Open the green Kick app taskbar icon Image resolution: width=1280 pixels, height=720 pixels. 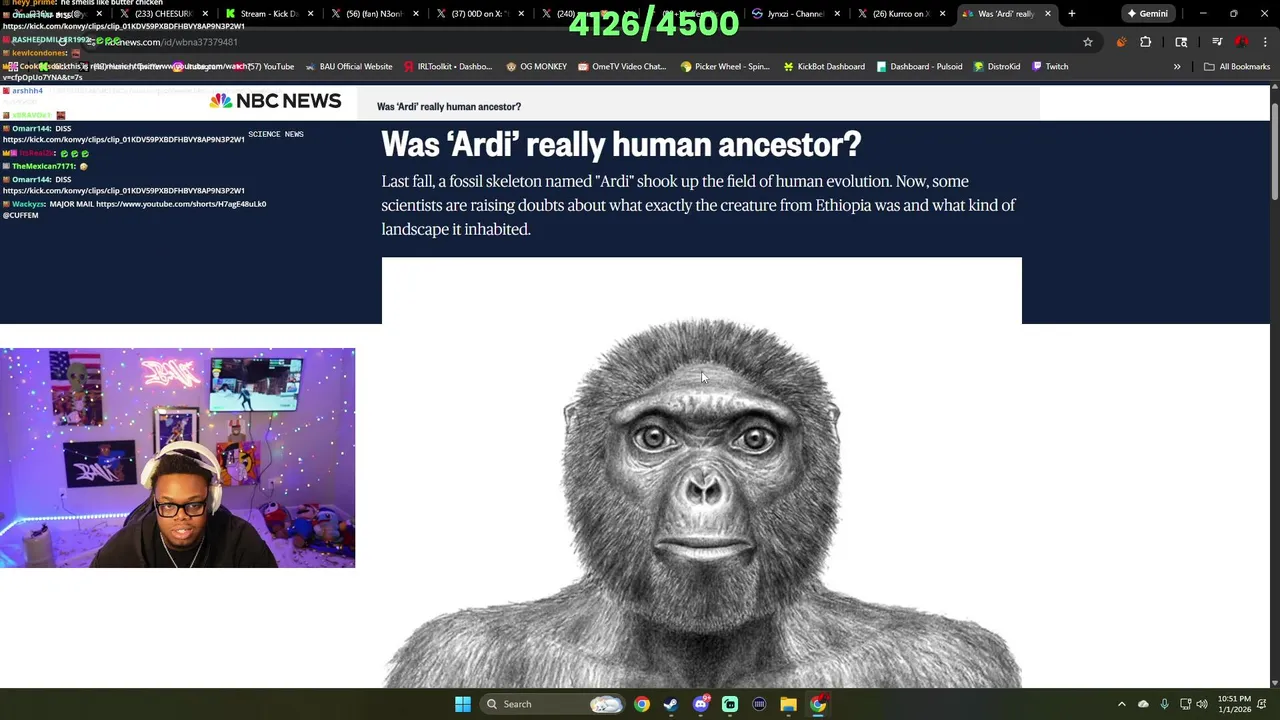tap(730, 704)
